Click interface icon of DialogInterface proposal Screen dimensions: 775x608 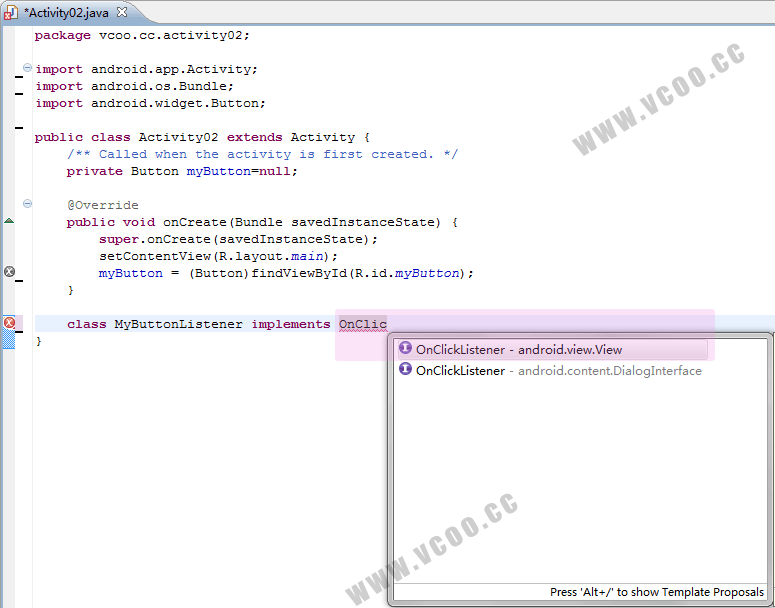tap(405, 370)
